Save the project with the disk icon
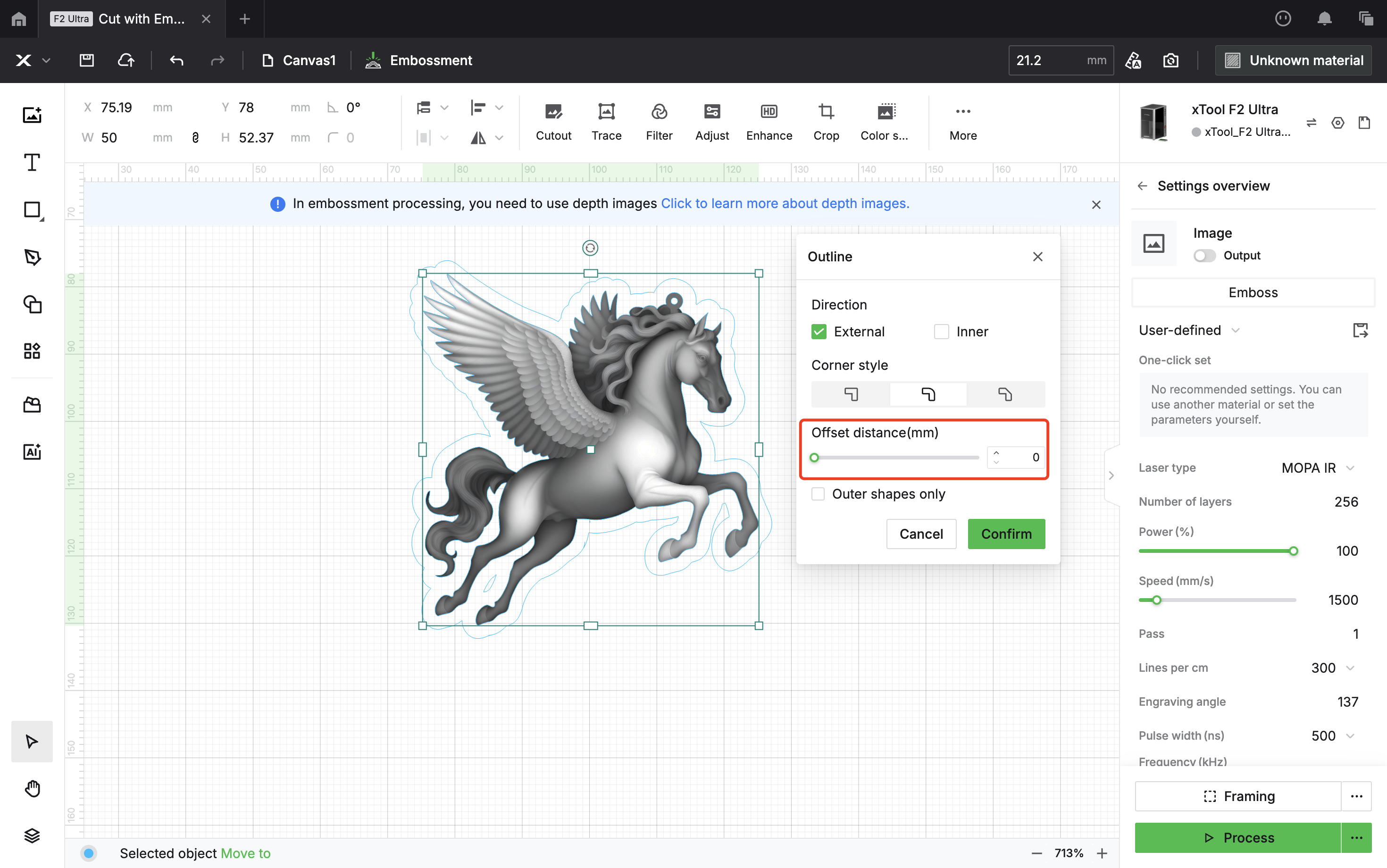This screenshot has width=1387, height=868. tap(87, 60)
